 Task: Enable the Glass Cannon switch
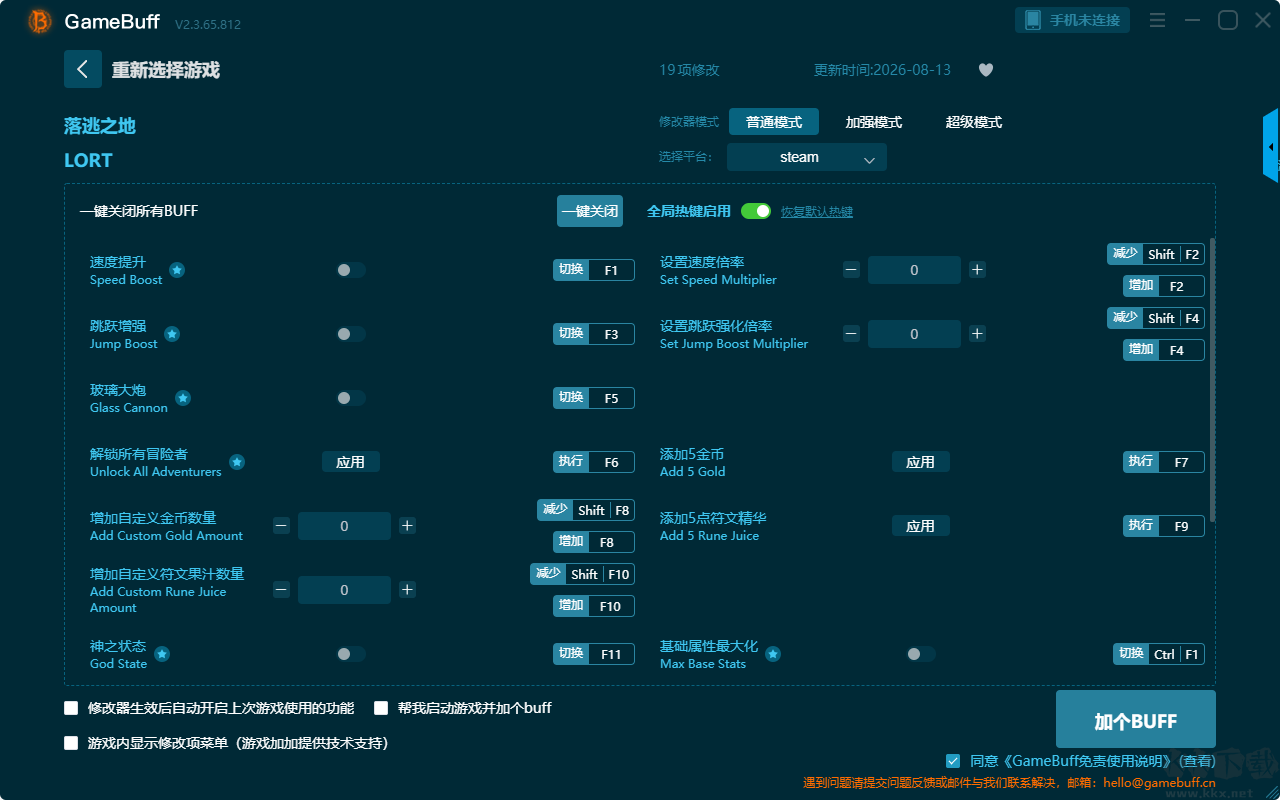(351, 398)
